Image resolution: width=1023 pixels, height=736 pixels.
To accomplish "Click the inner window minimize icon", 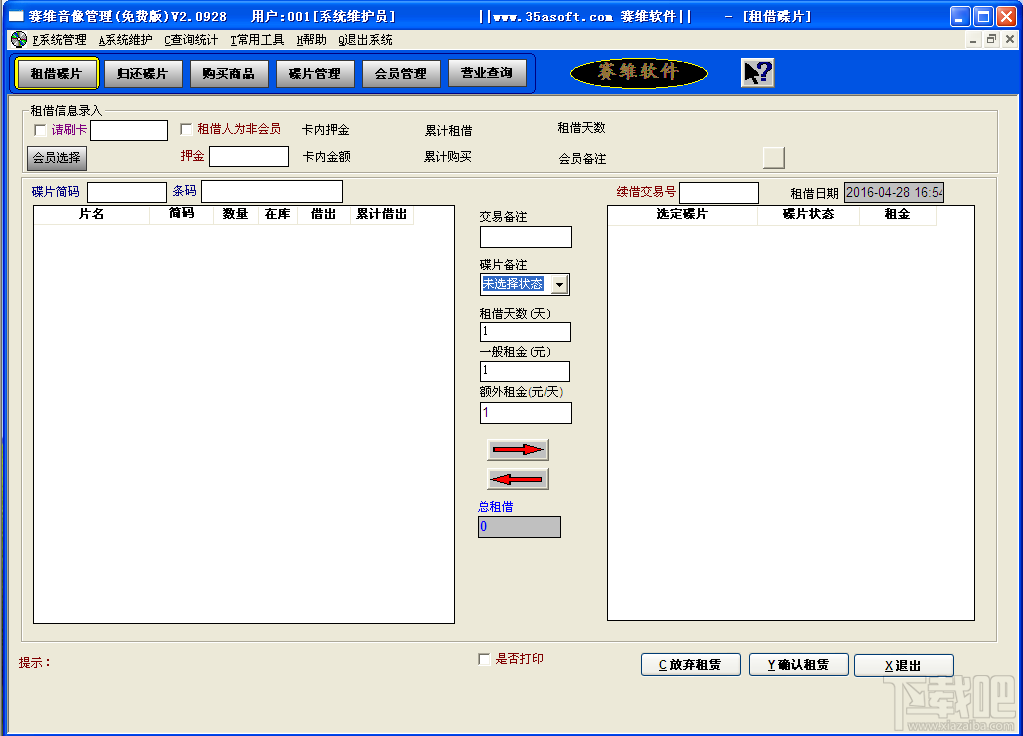I will (972, 39).
